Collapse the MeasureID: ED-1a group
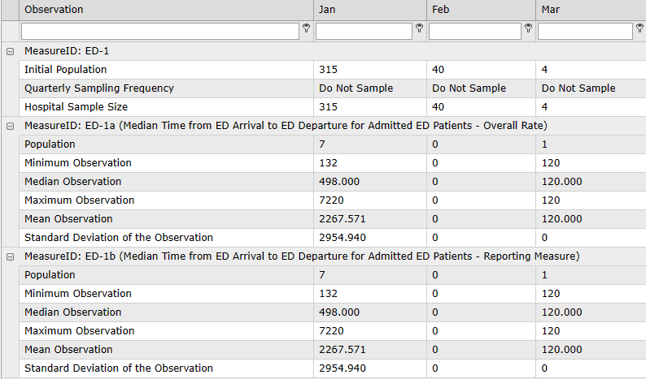646x379 pixels. click(x=10, y=126)
